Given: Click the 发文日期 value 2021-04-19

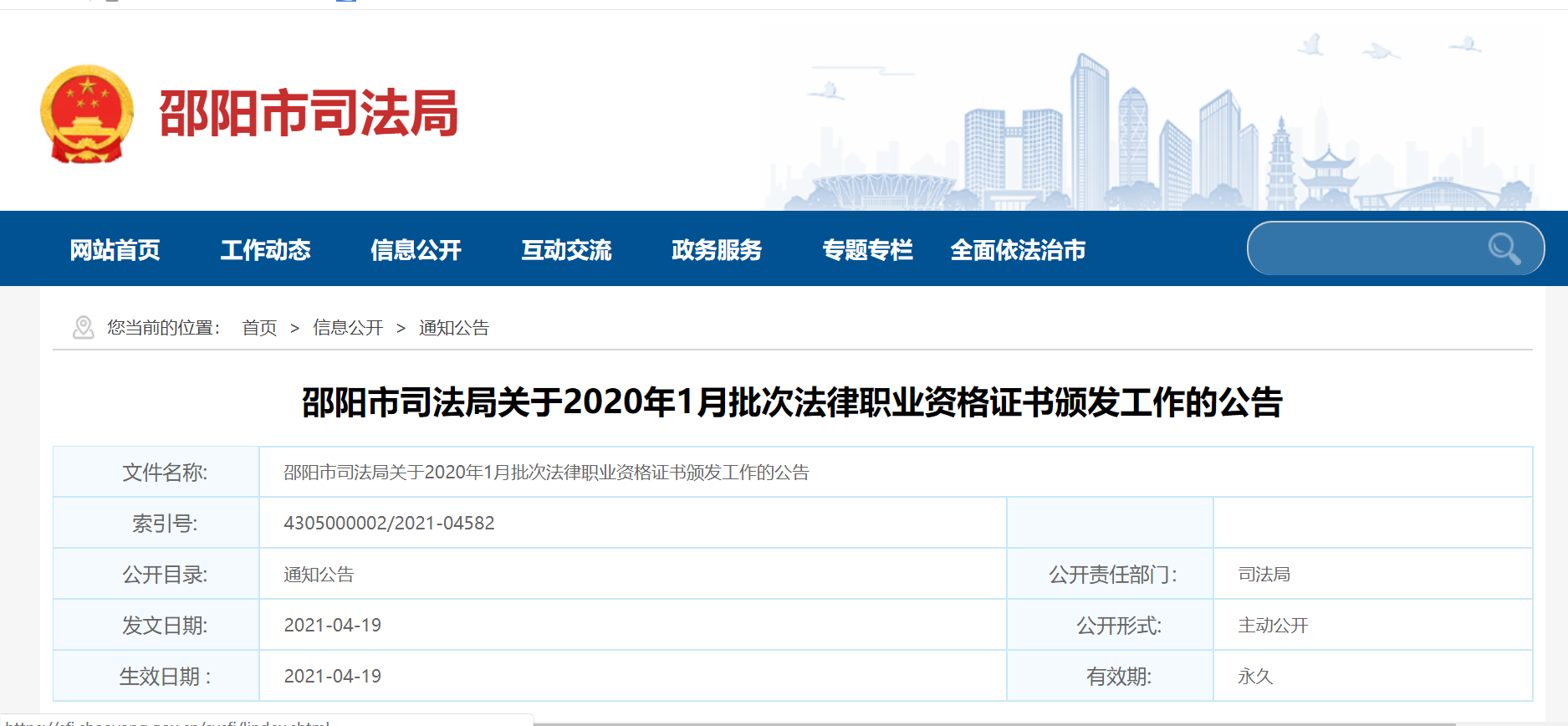Looking at the screenshot, I should tap(333, 626).
